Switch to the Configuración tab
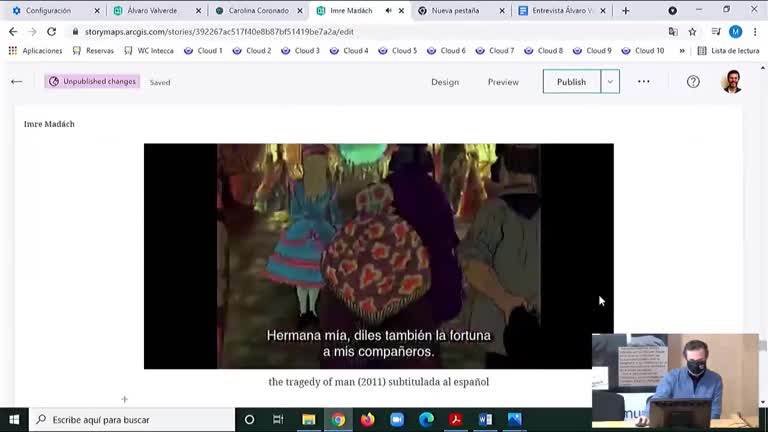Image resolution: width=768 pixels, height=432 pixels. tap(56, 10)
